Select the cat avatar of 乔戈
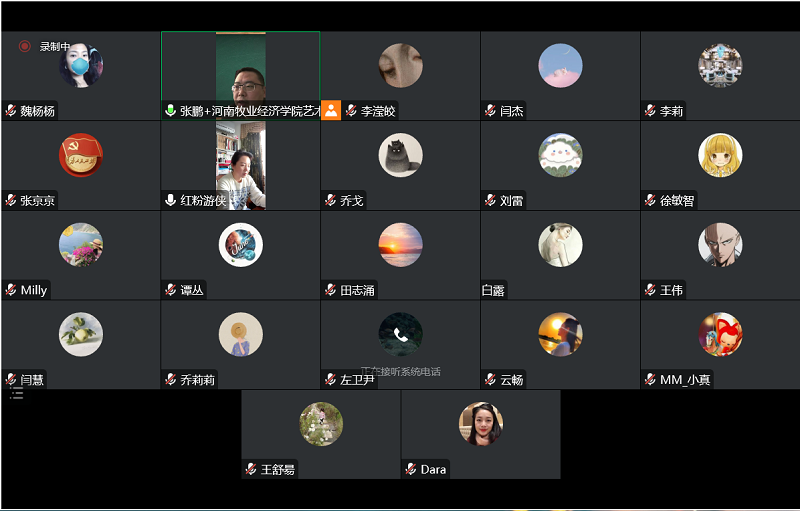 pyautogui.click(x=401, y=155)
